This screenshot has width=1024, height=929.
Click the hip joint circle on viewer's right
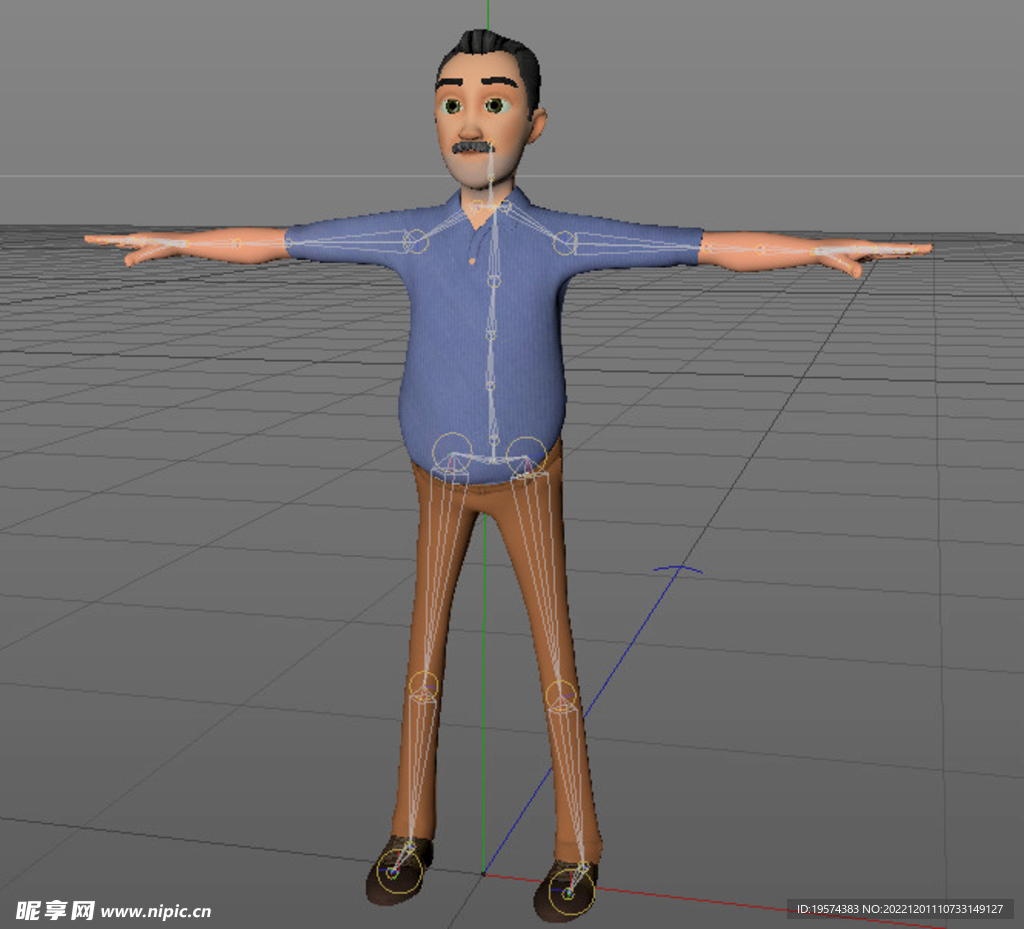point(526,455)
